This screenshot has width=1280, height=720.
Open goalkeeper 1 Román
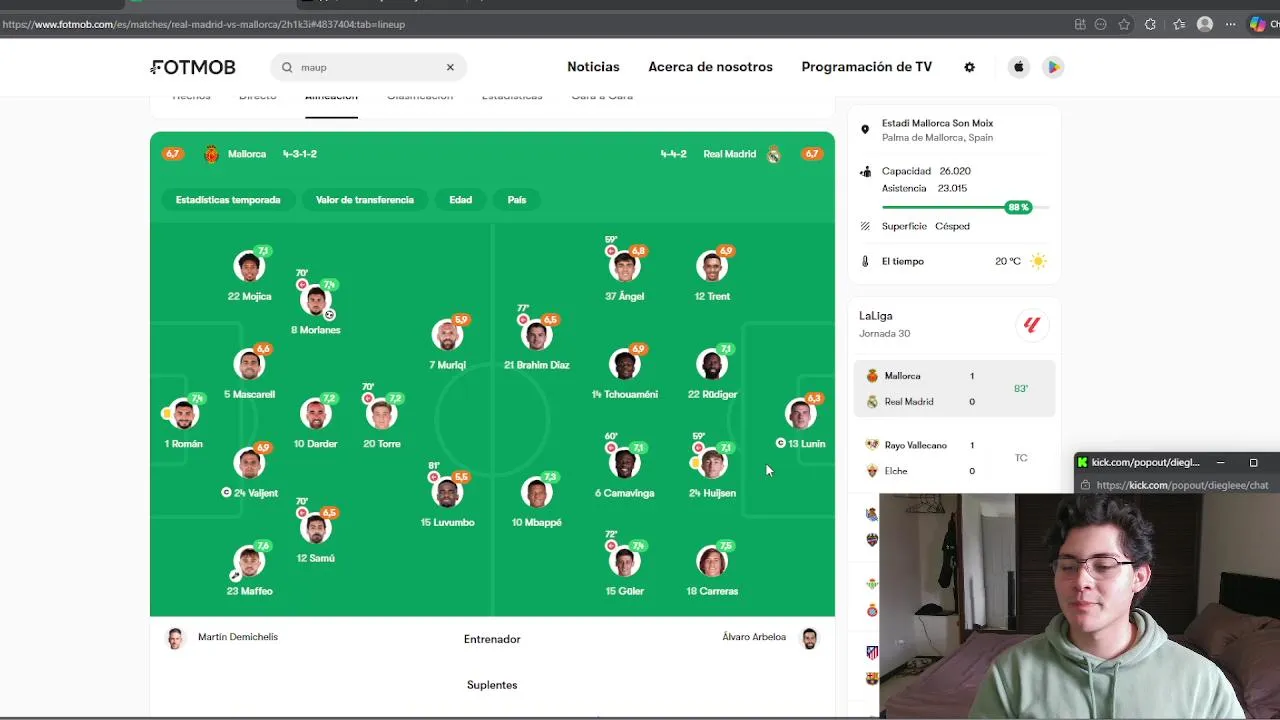pyautogui.click(x=184, y=422)
